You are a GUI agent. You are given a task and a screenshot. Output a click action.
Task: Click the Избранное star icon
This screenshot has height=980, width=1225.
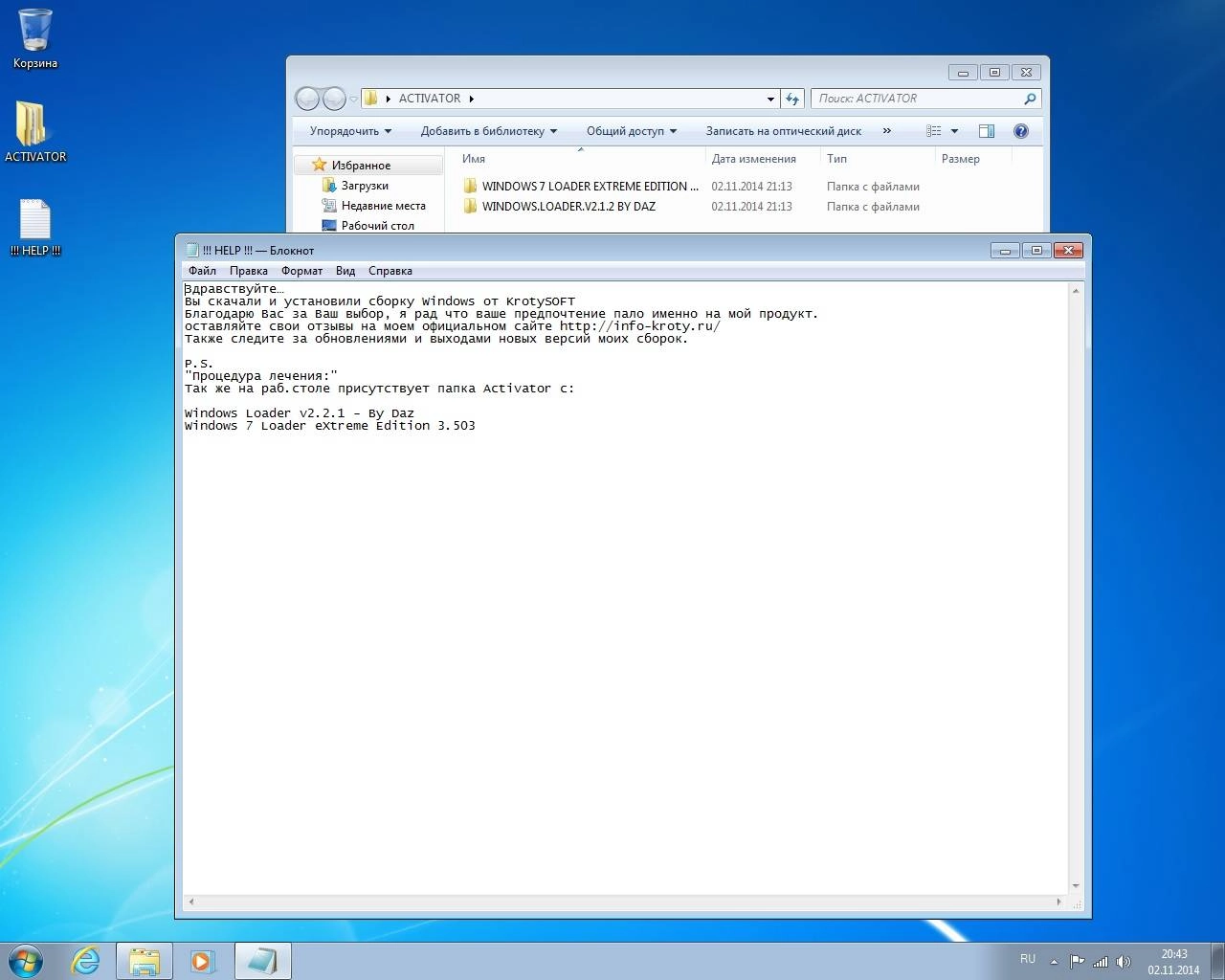(320, 165)
